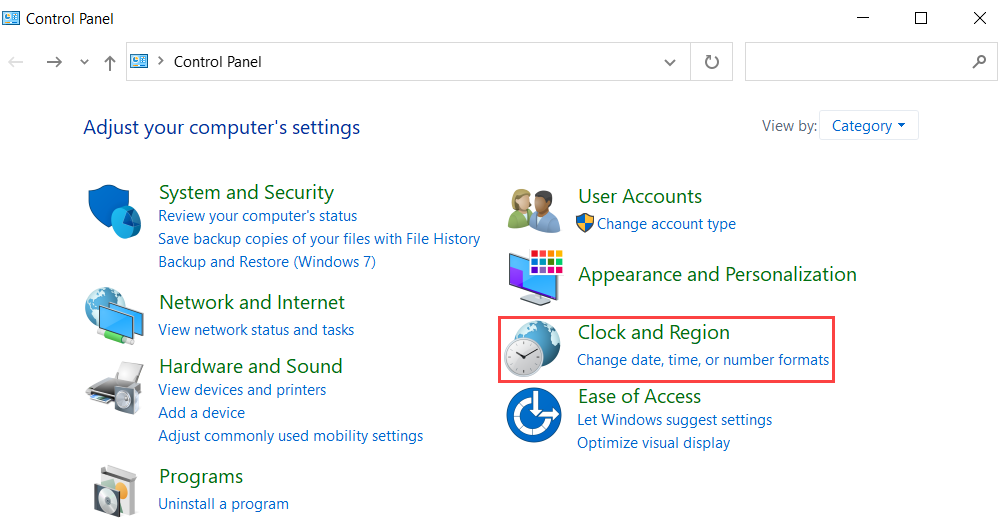Click the Forward navigation arrow

pos(54,62)
